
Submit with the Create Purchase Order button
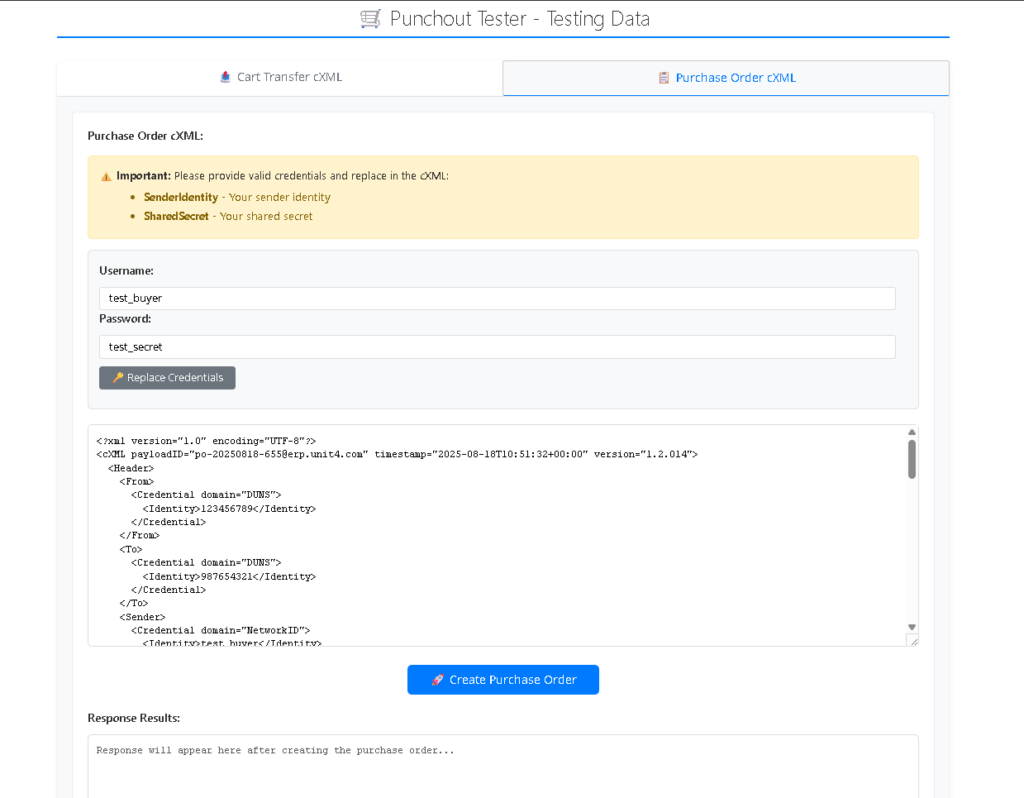coord(503,680)
